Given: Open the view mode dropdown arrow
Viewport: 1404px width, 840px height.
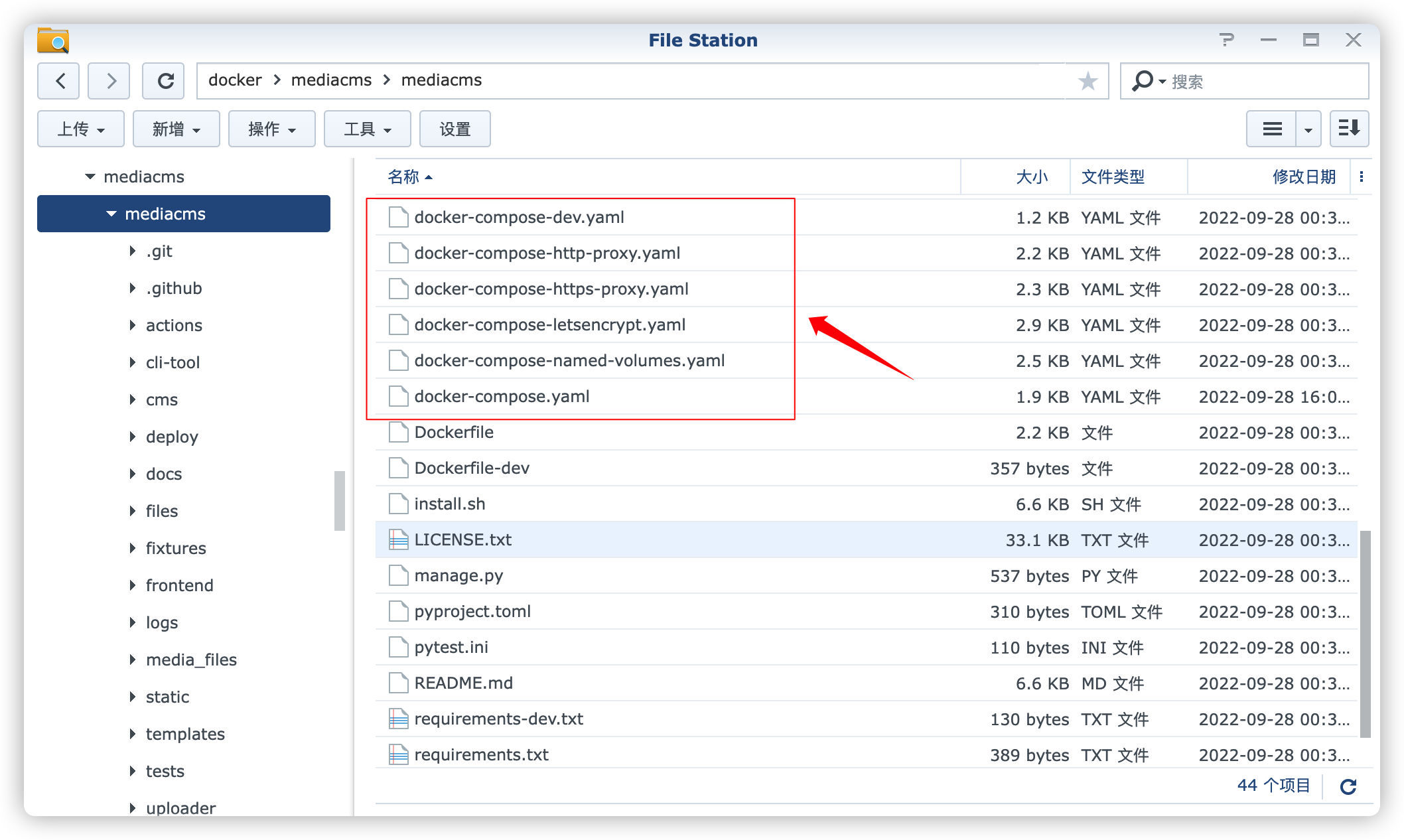Looking at the screenshot, I should click(1308, 129).
